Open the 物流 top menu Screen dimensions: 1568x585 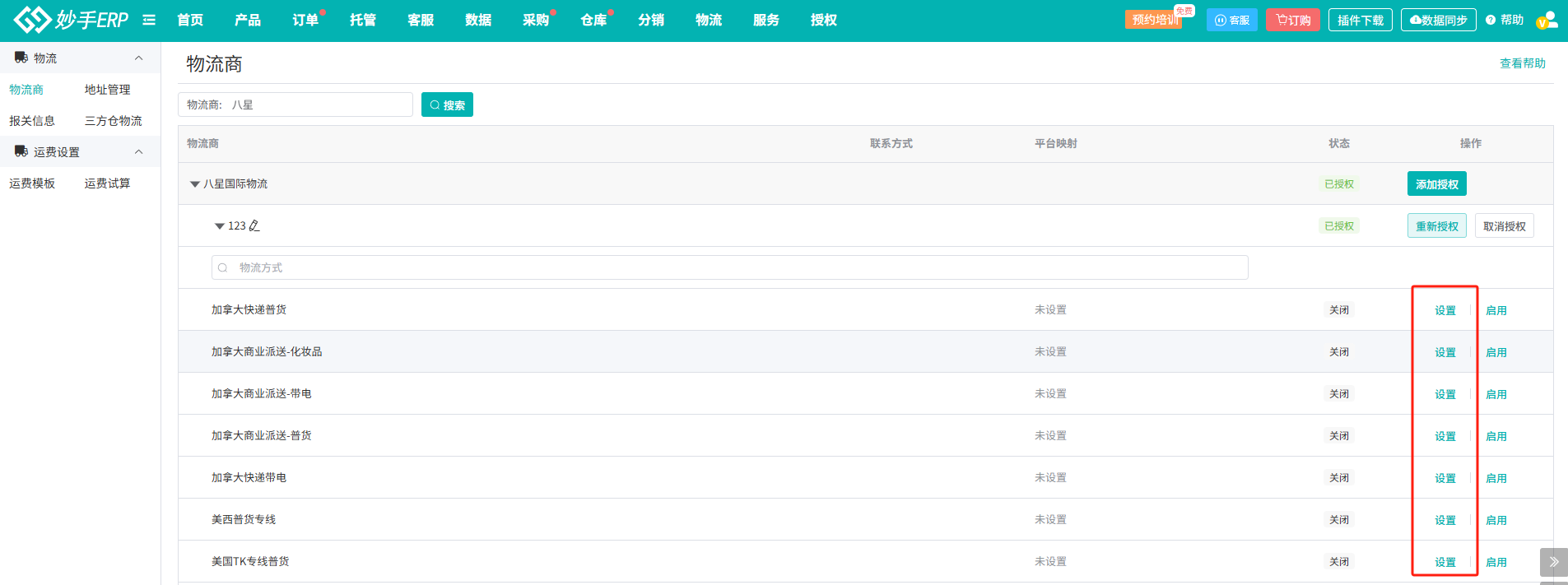click(709, 20)
